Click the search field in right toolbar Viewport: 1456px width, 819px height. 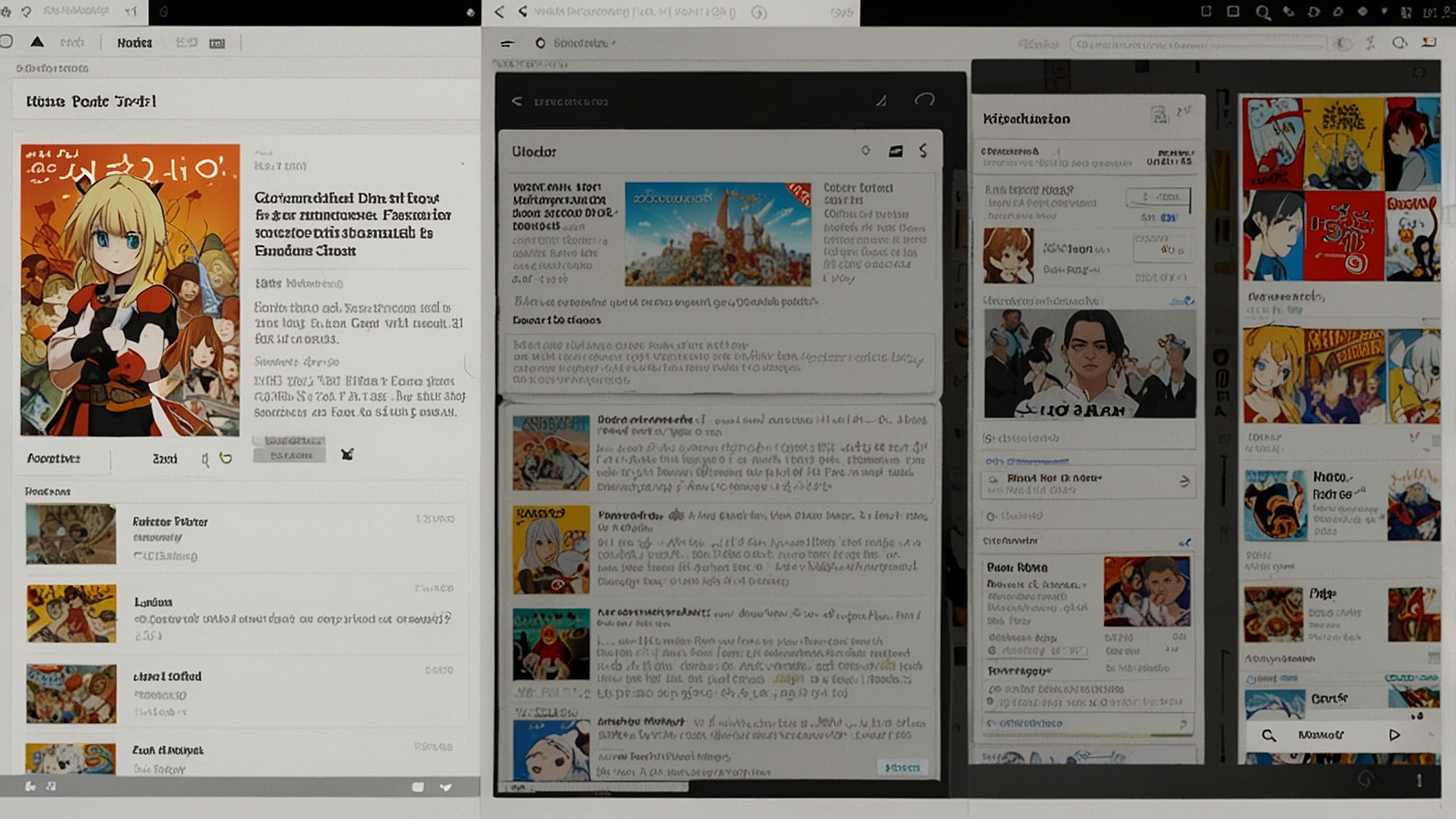pyautogui.click(x=1198, y=44)
